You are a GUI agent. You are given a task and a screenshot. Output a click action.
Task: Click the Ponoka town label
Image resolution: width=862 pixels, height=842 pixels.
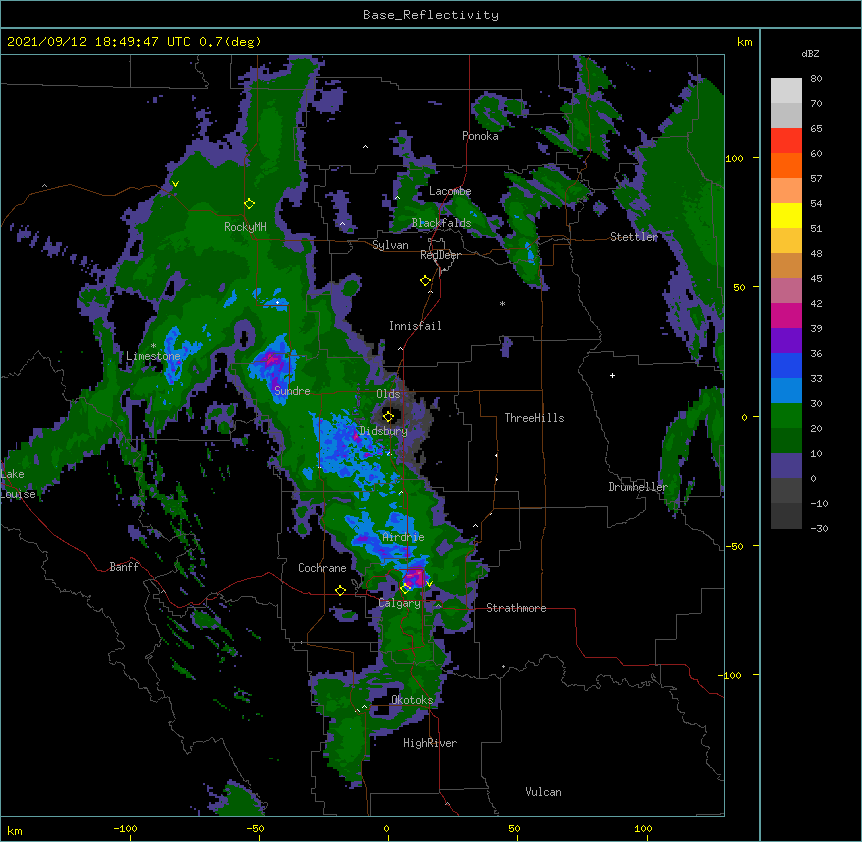pos(480,136)
